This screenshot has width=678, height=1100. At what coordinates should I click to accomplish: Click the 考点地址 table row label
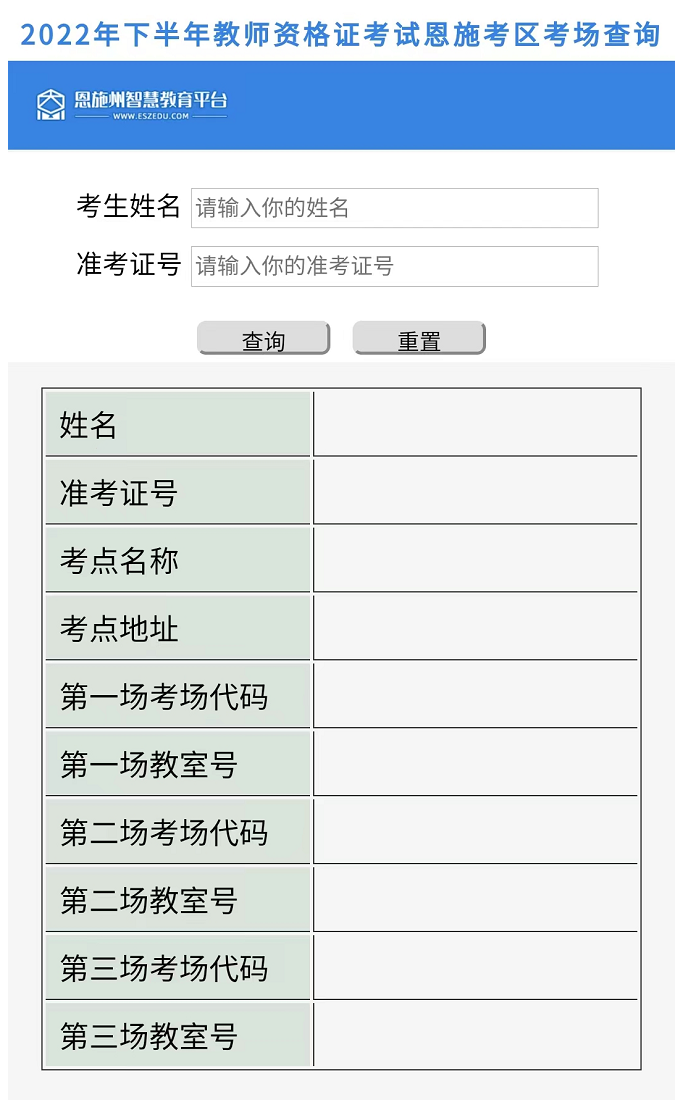click(177, 629)
